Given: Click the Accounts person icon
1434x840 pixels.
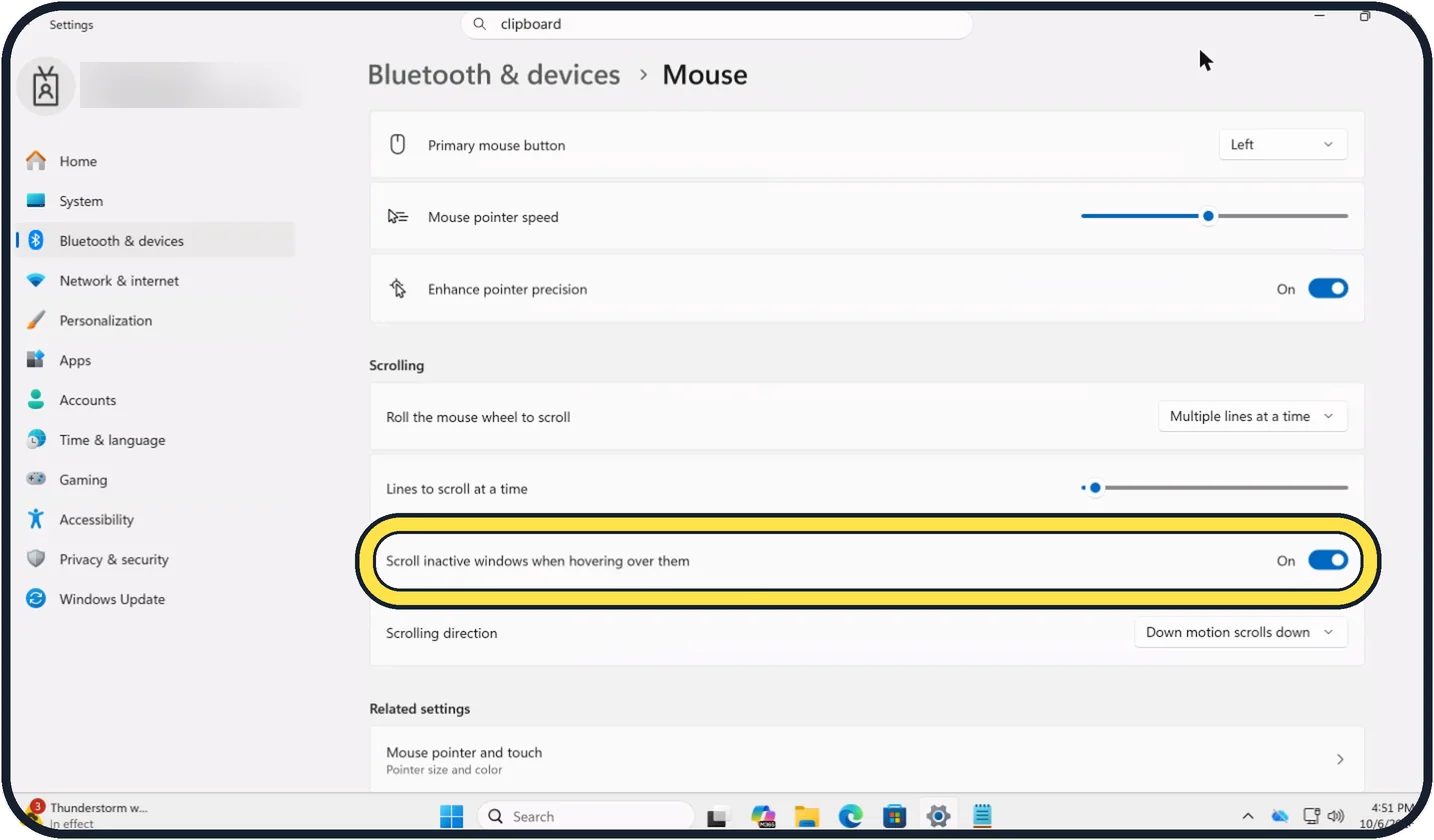Looking at the screenshot, I should point(36,400).
